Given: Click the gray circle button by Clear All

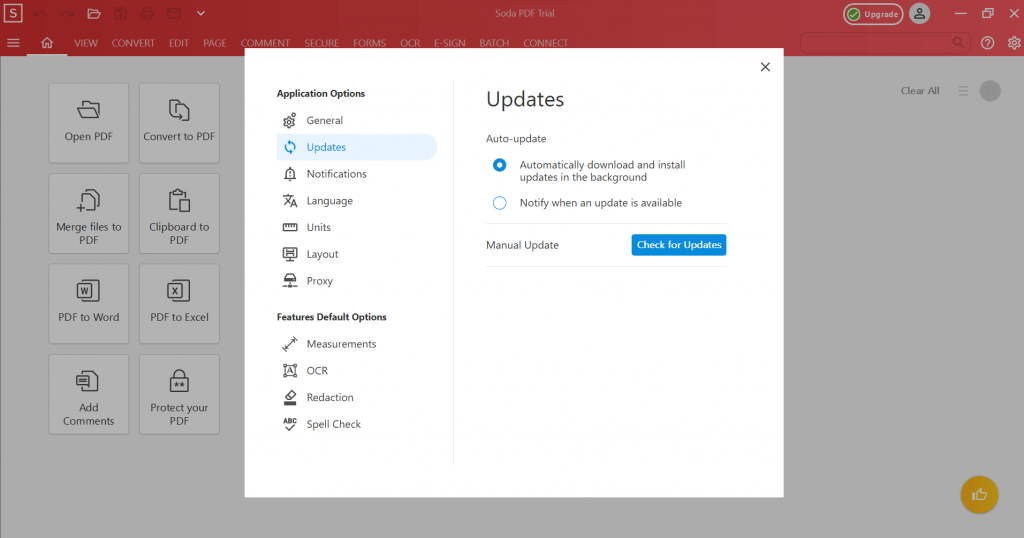Looking at the screenshot, I should point(990,91).
